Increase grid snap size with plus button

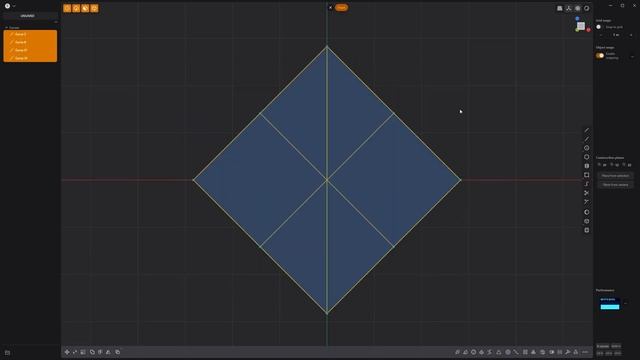(x=631, y=35)
